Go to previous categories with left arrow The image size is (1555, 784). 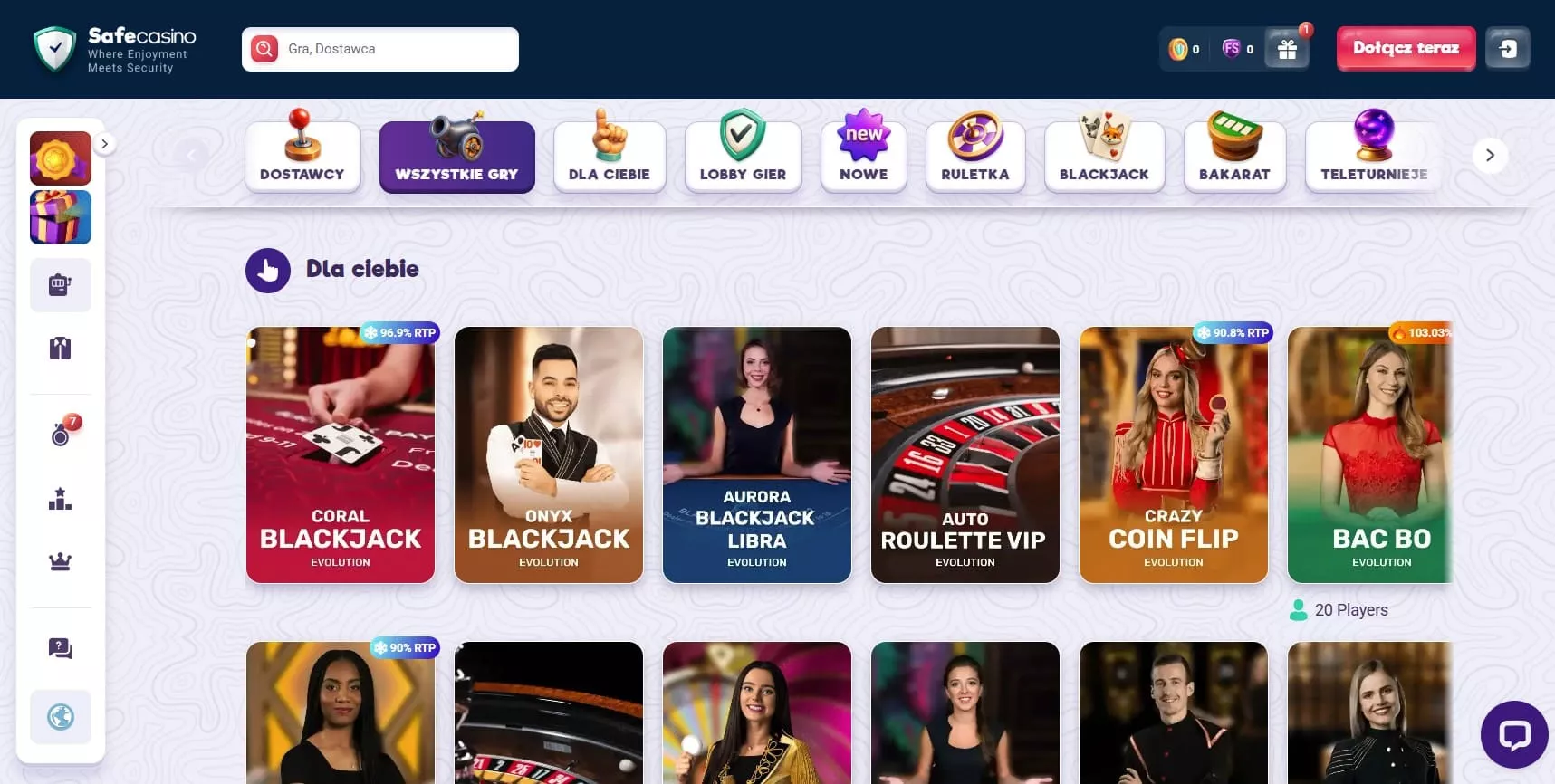[x=191, y=156]
